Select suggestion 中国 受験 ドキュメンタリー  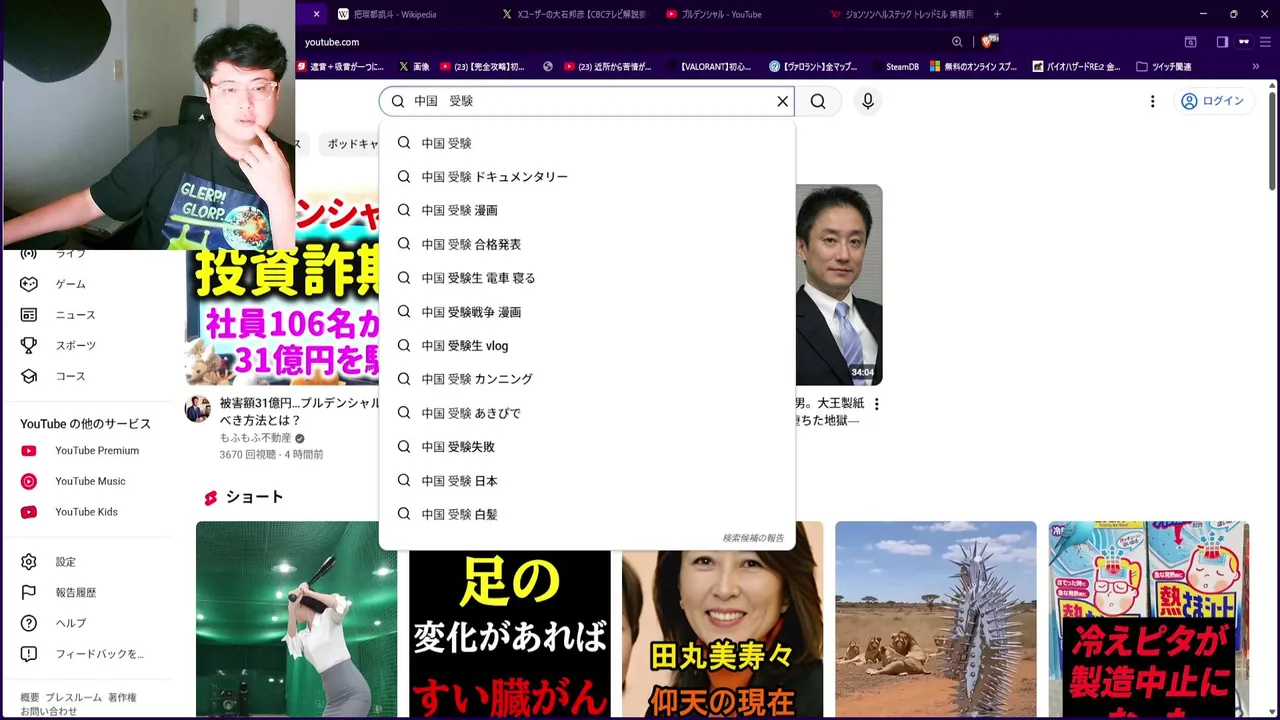click(587, 177)
